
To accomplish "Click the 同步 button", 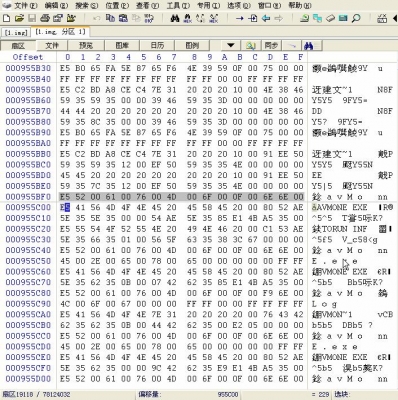I will point(271,45).
